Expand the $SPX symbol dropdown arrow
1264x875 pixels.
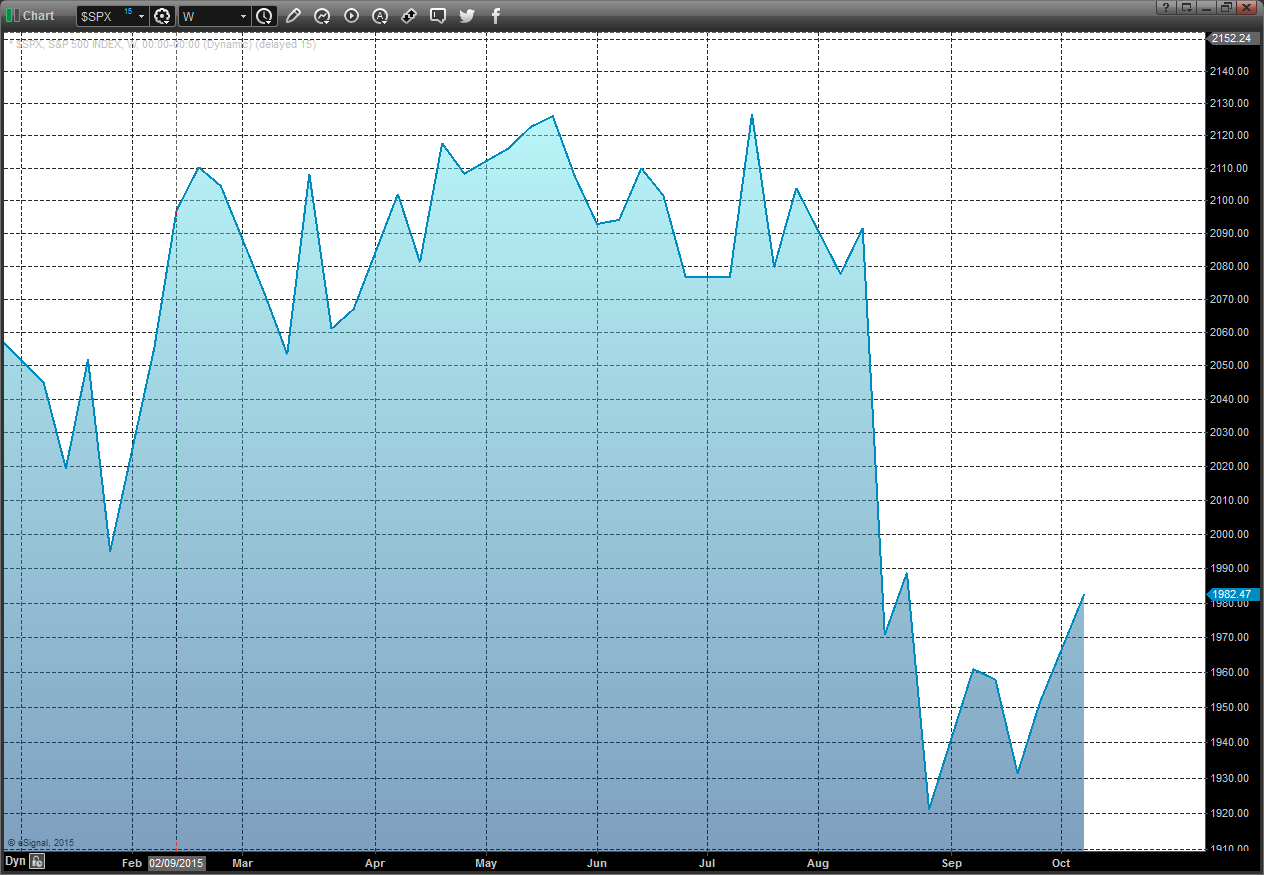(x=141, y=17)
